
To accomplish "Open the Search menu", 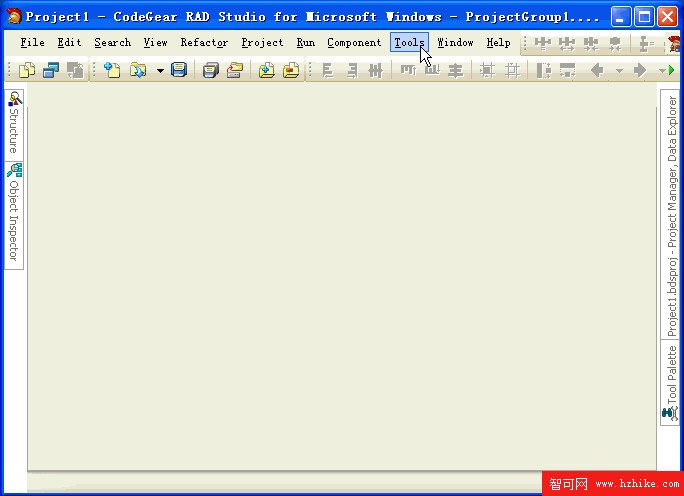I will (113, 42).
